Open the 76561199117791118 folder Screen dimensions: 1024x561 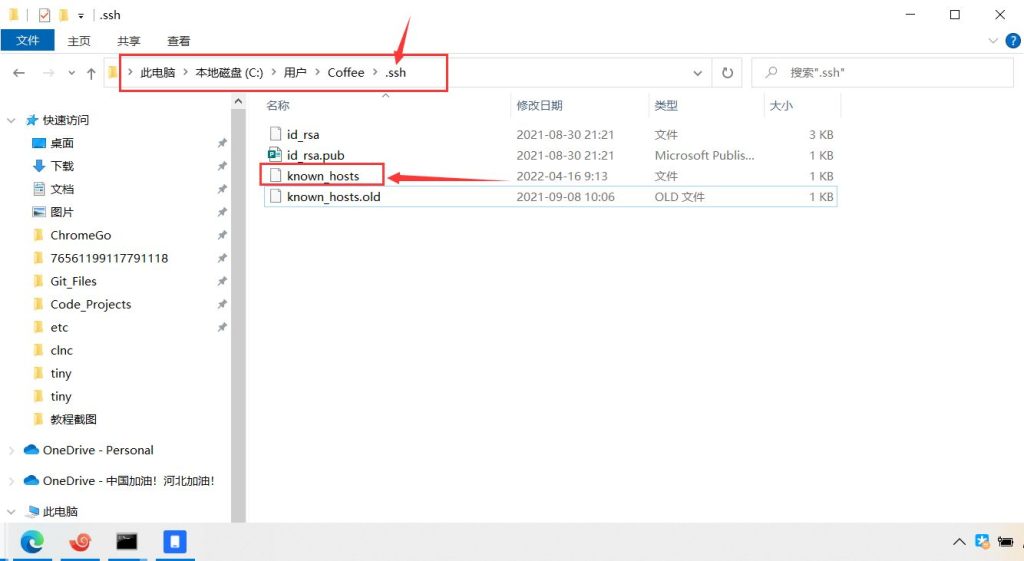[x=109, y=258]
